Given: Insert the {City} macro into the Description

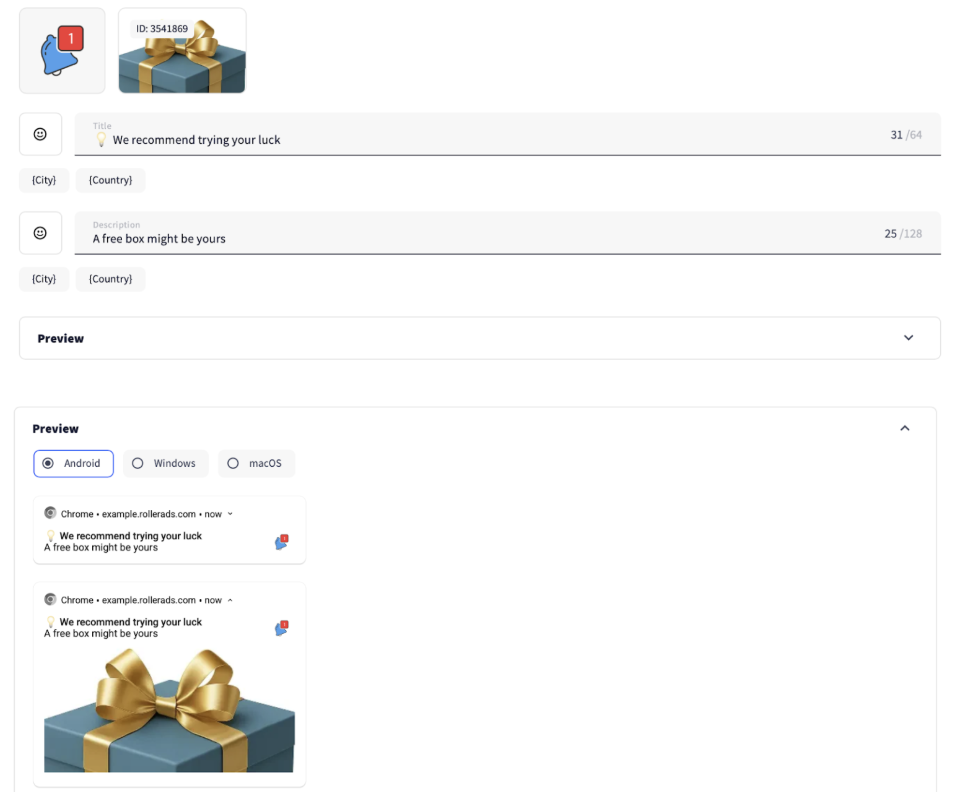Looking at the screenshot, I should point(43,279).
